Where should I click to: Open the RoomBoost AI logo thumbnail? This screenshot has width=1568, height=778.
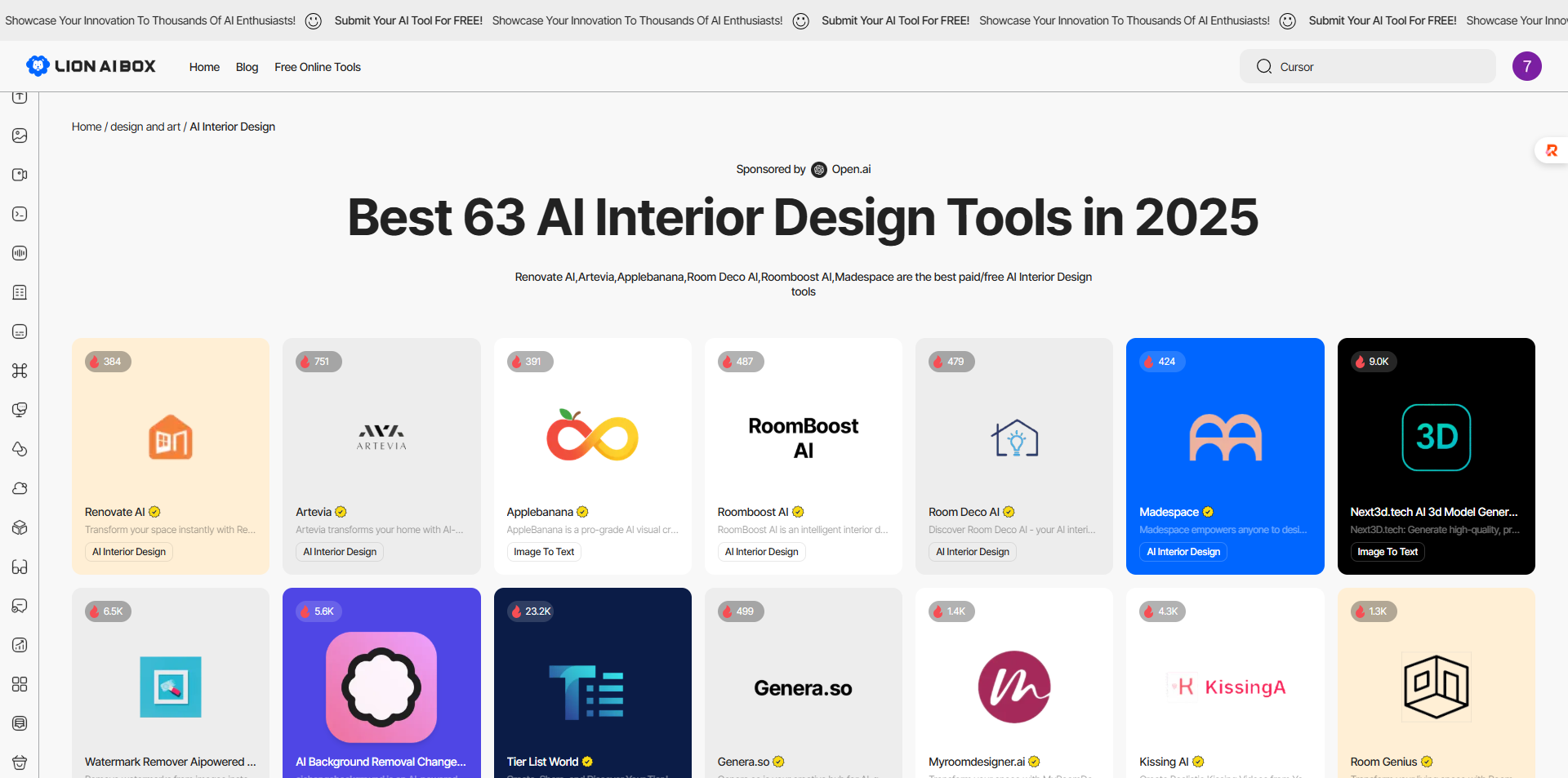tap(804, 438)
